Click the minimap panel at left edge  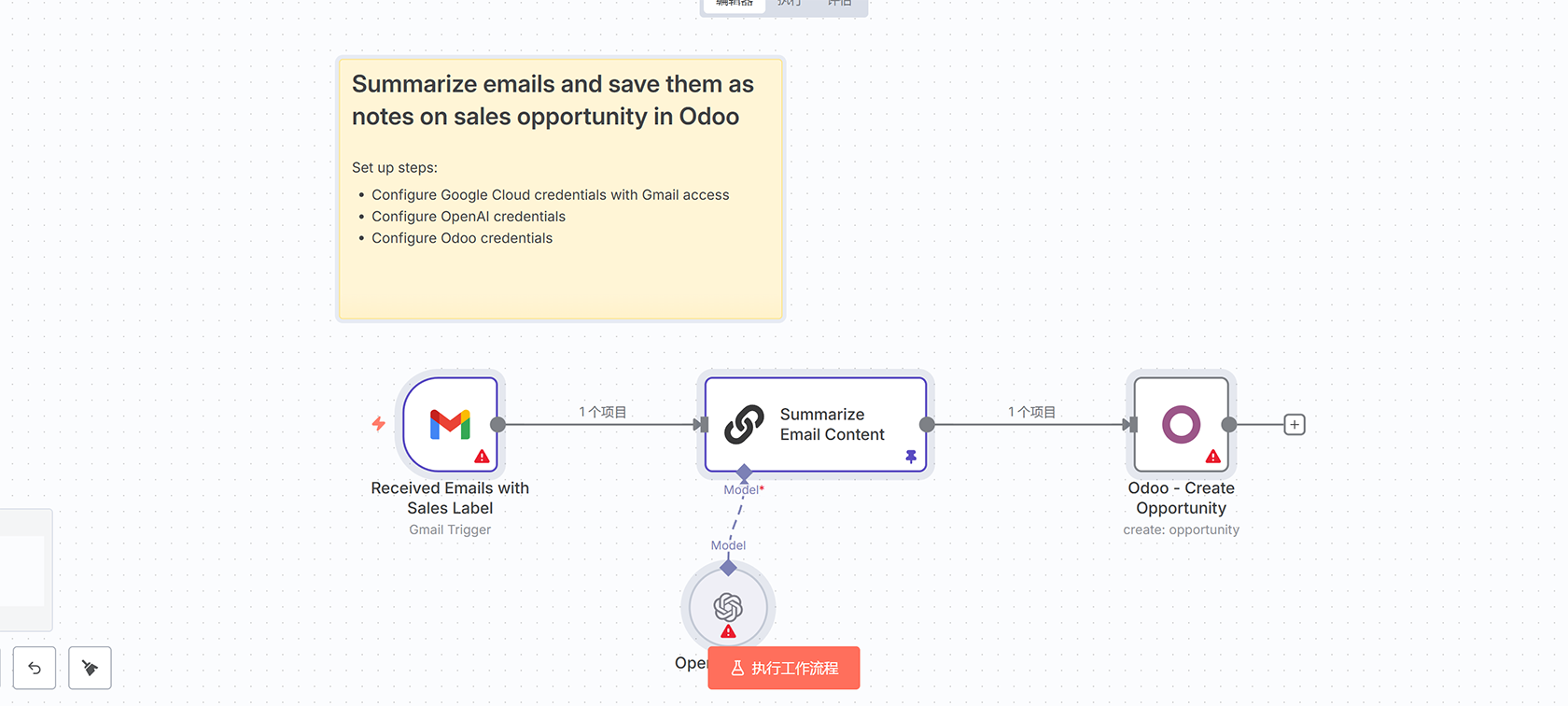pyautogui.click(x=23, y=570)
